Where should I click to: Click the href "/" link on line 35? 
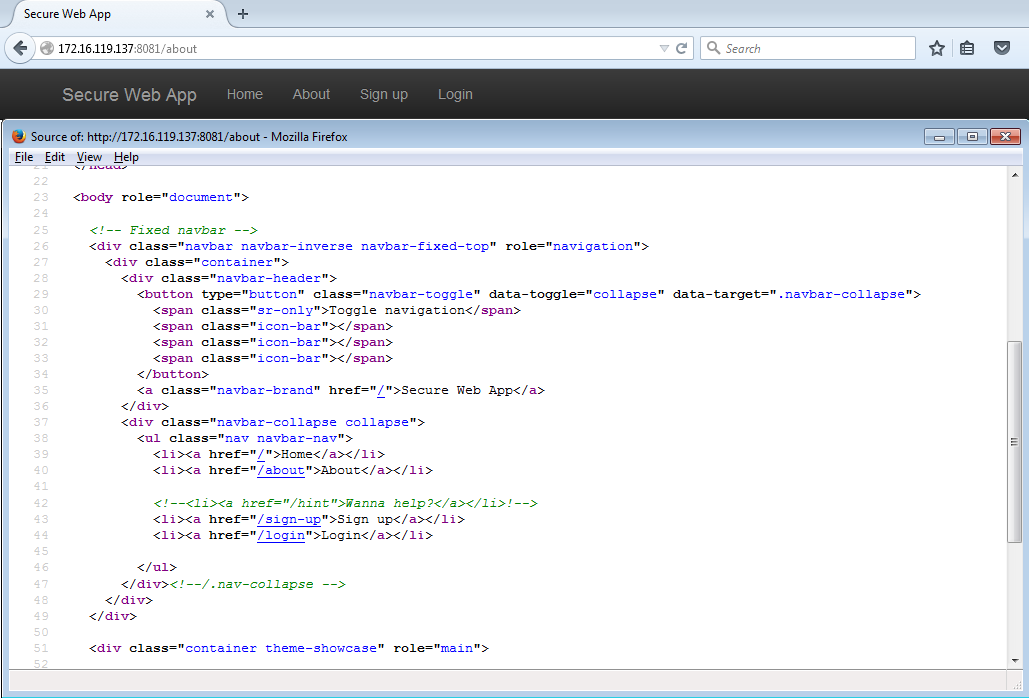pyautogui.click(x=381, y=390)
